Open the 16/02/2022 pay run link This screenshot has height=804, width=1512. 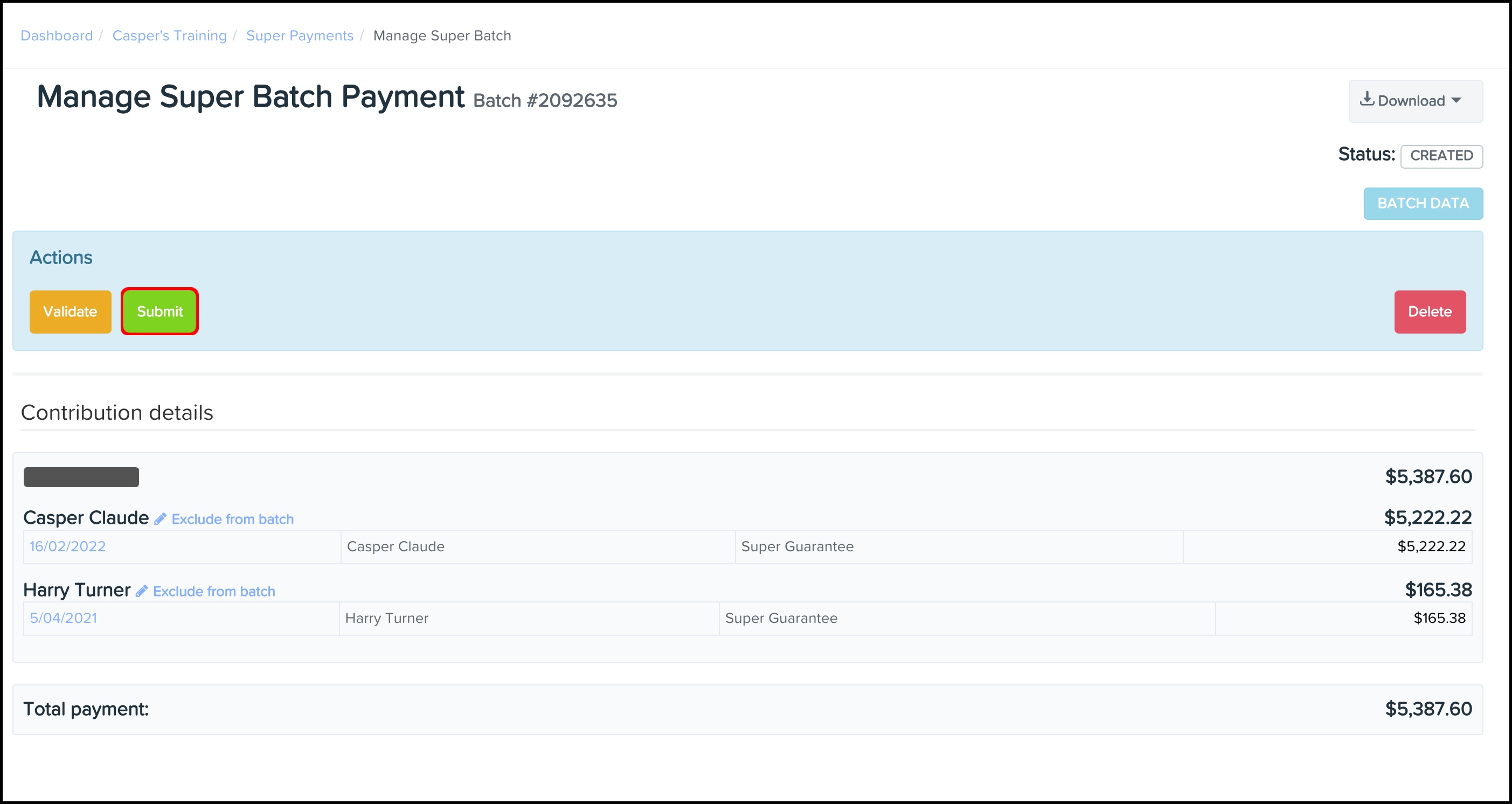pos(67,546)
